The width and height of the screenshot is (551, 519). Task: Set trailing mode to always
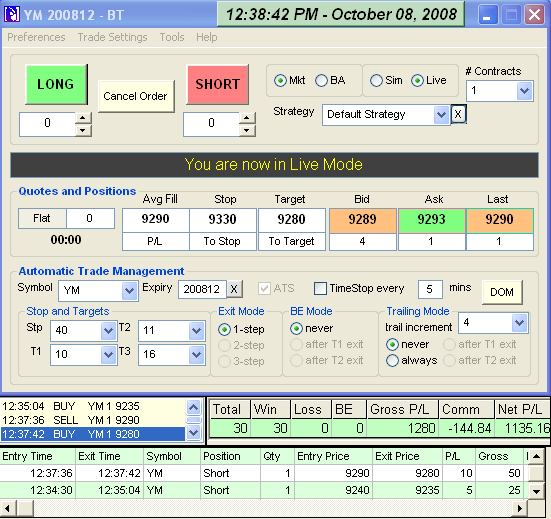click(x=392, y=360)
